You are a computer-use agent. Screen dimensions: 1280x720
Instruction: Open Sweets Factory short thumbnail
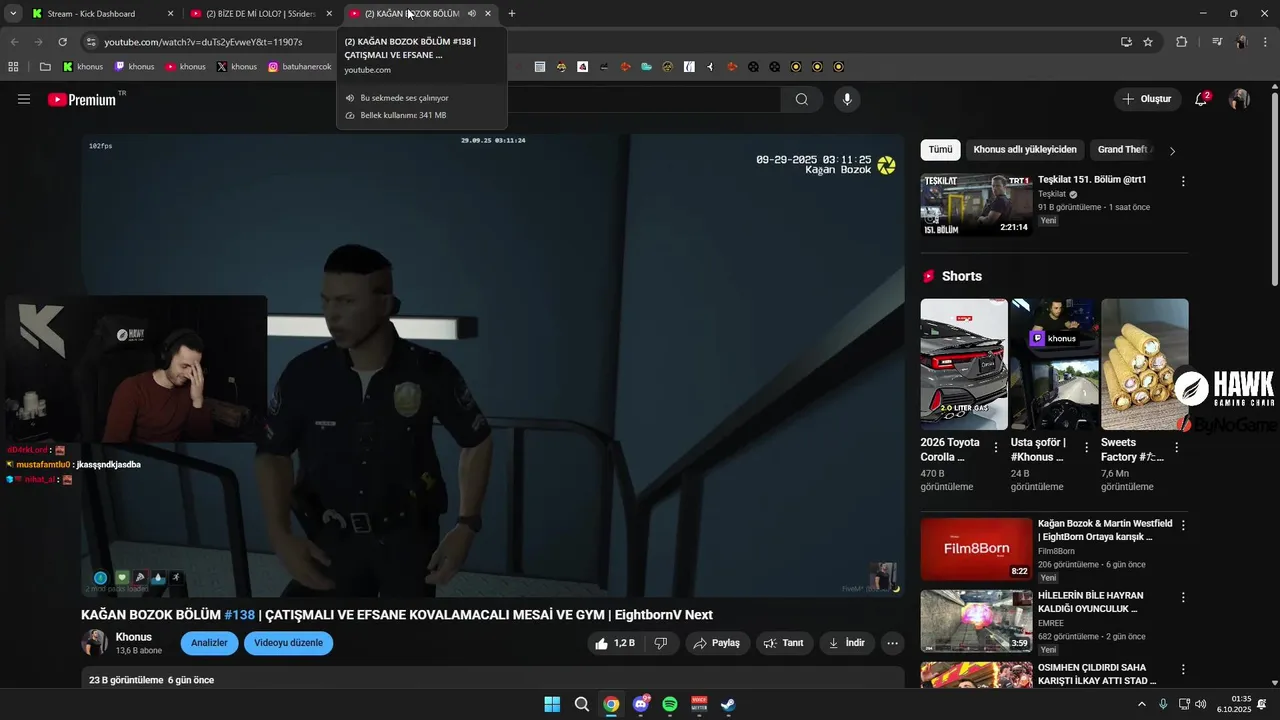click(1145, 364)
